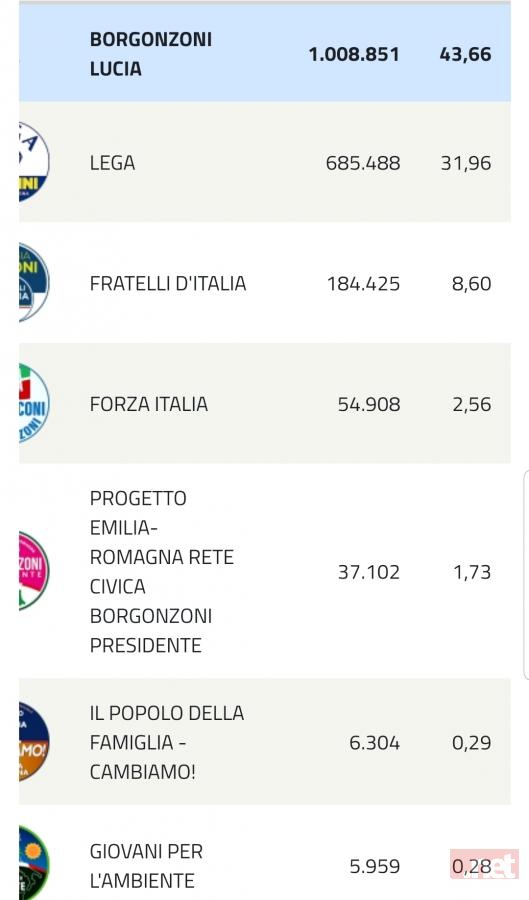Click the Progetto Emilia-Romagna Rete Civica logo
This screenshot has height=900, width=529.
[x=34, y=571]
